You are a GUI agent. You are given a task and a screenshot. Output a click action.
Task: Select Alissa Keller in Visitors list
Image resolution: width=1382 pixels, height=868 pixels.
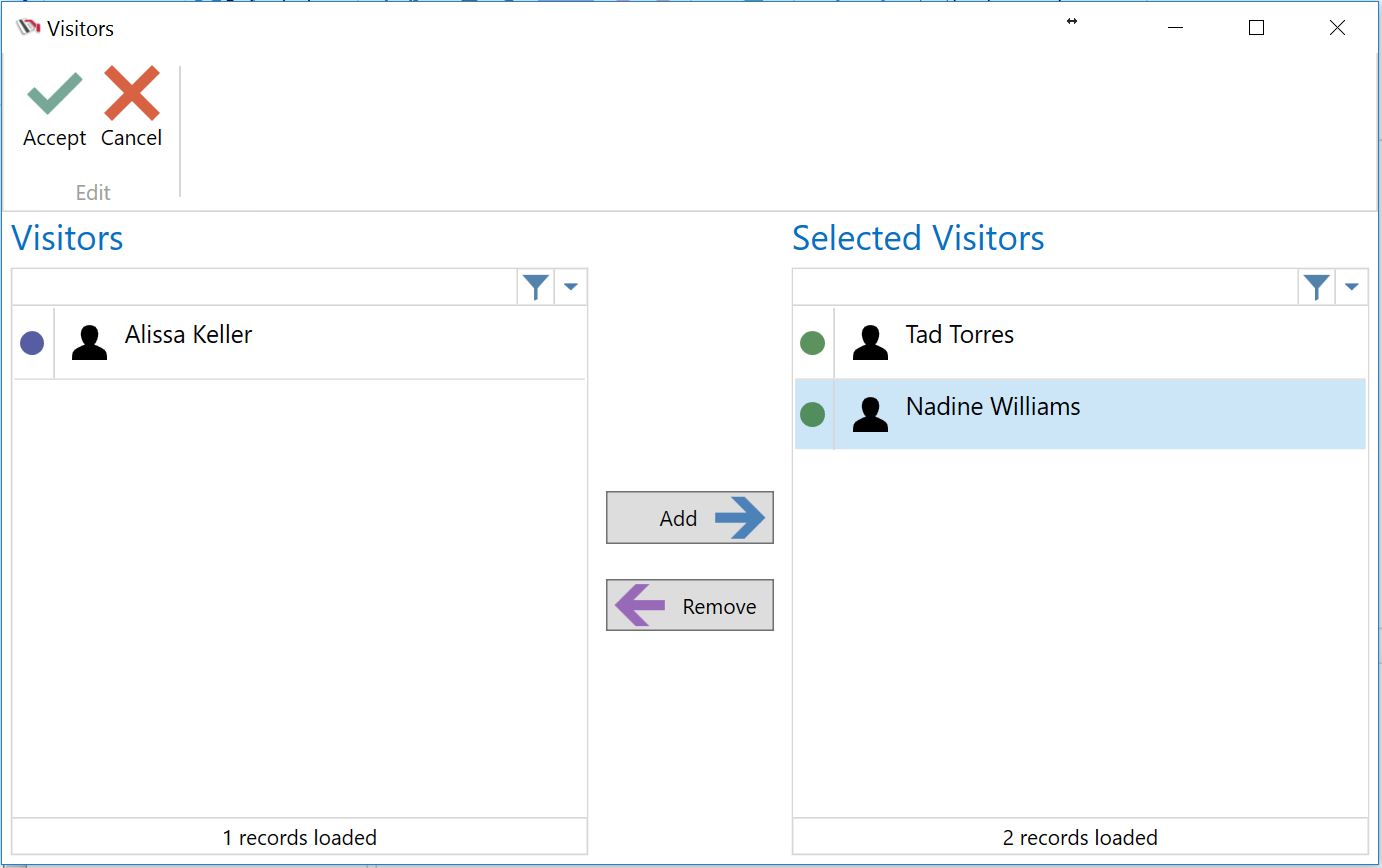tap(299, 343)
